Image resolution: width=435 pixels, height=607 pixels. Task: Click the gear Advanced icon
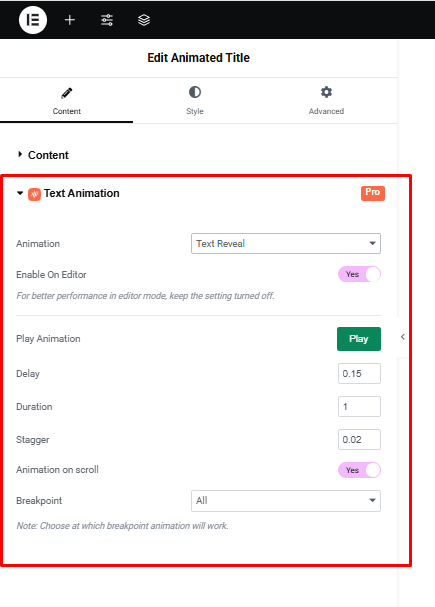coord(326,92)
